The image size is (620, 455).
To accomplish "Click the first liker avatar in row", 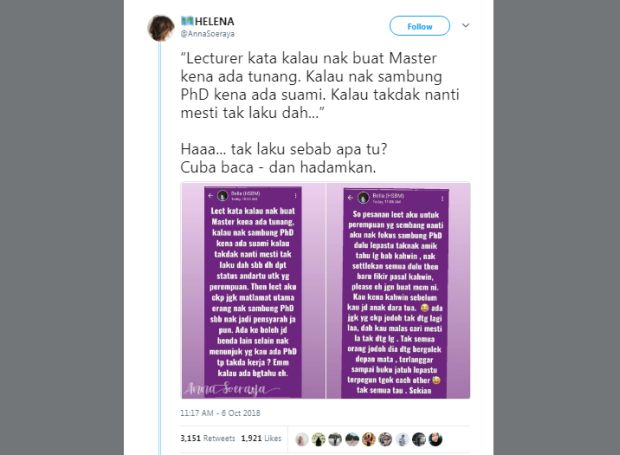I will pyautogui.click(x=302, y=439).
